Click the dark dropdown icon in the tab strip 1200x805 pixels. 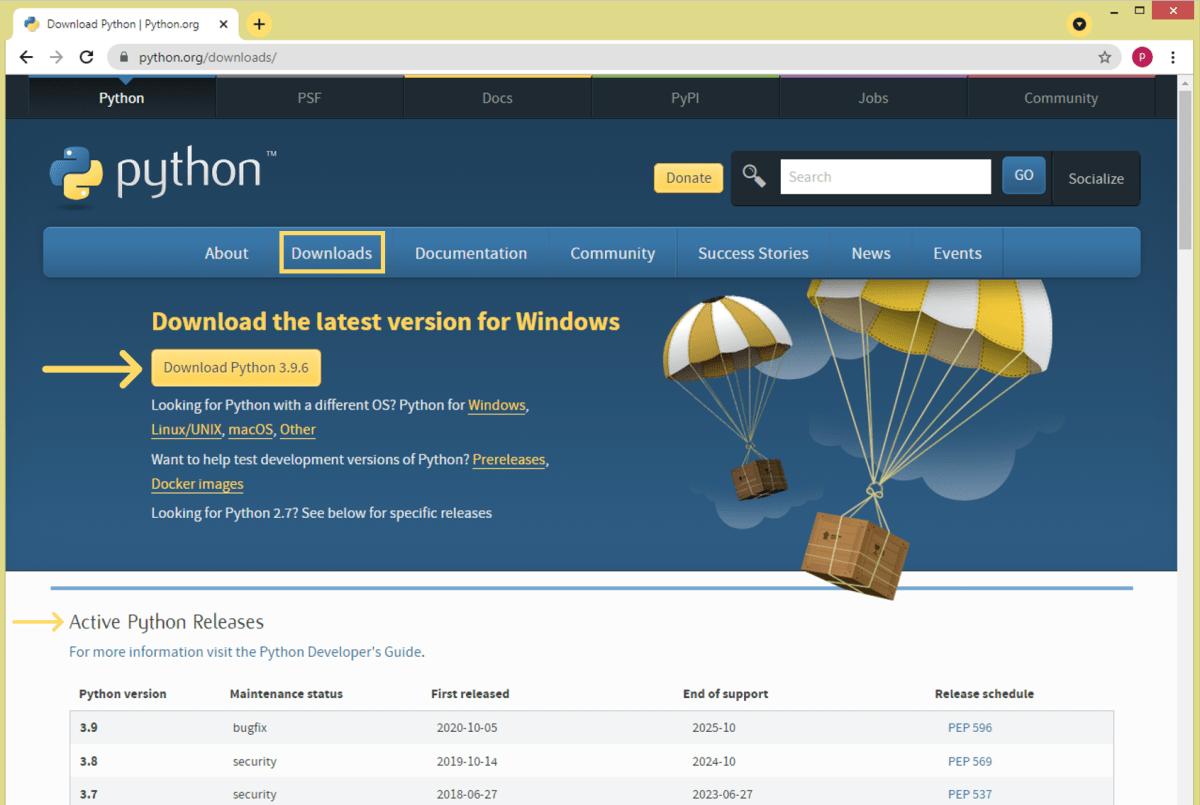coord(1079,23)
